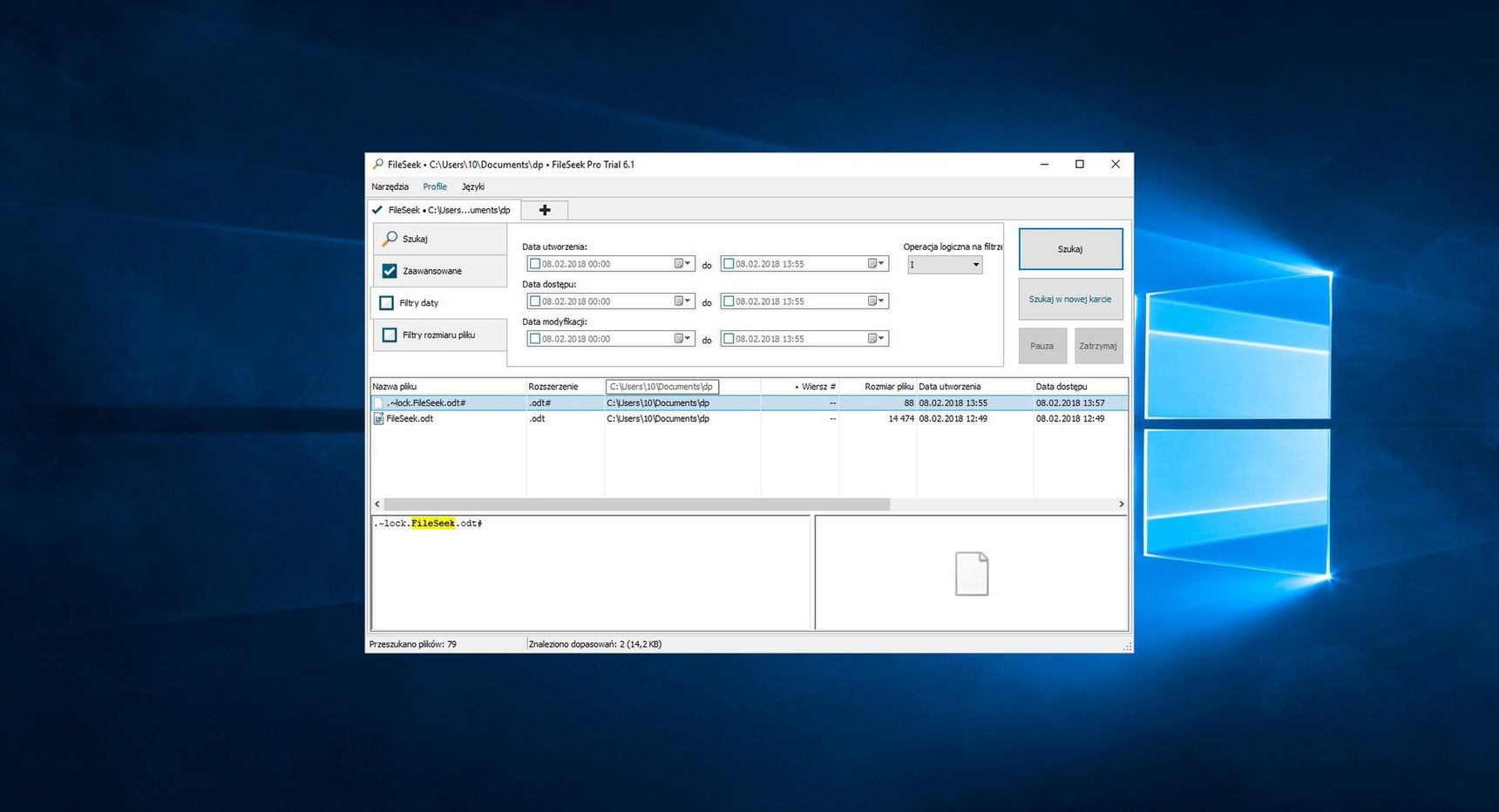Minimize the FileSeek window
The image size is (1499, 812).
coord(1044,165)
